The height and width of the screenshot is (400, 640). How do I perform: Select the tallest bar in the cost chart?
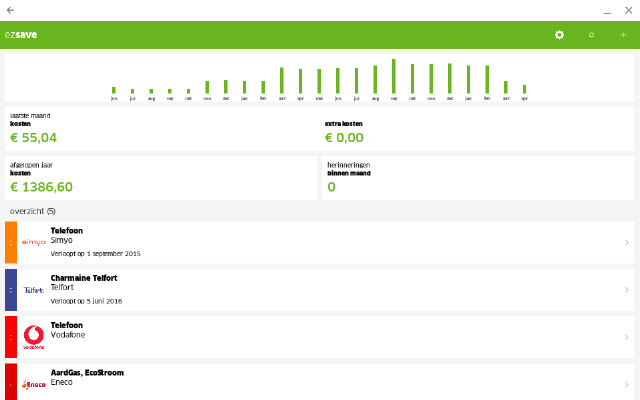click(x=394, y=76)
